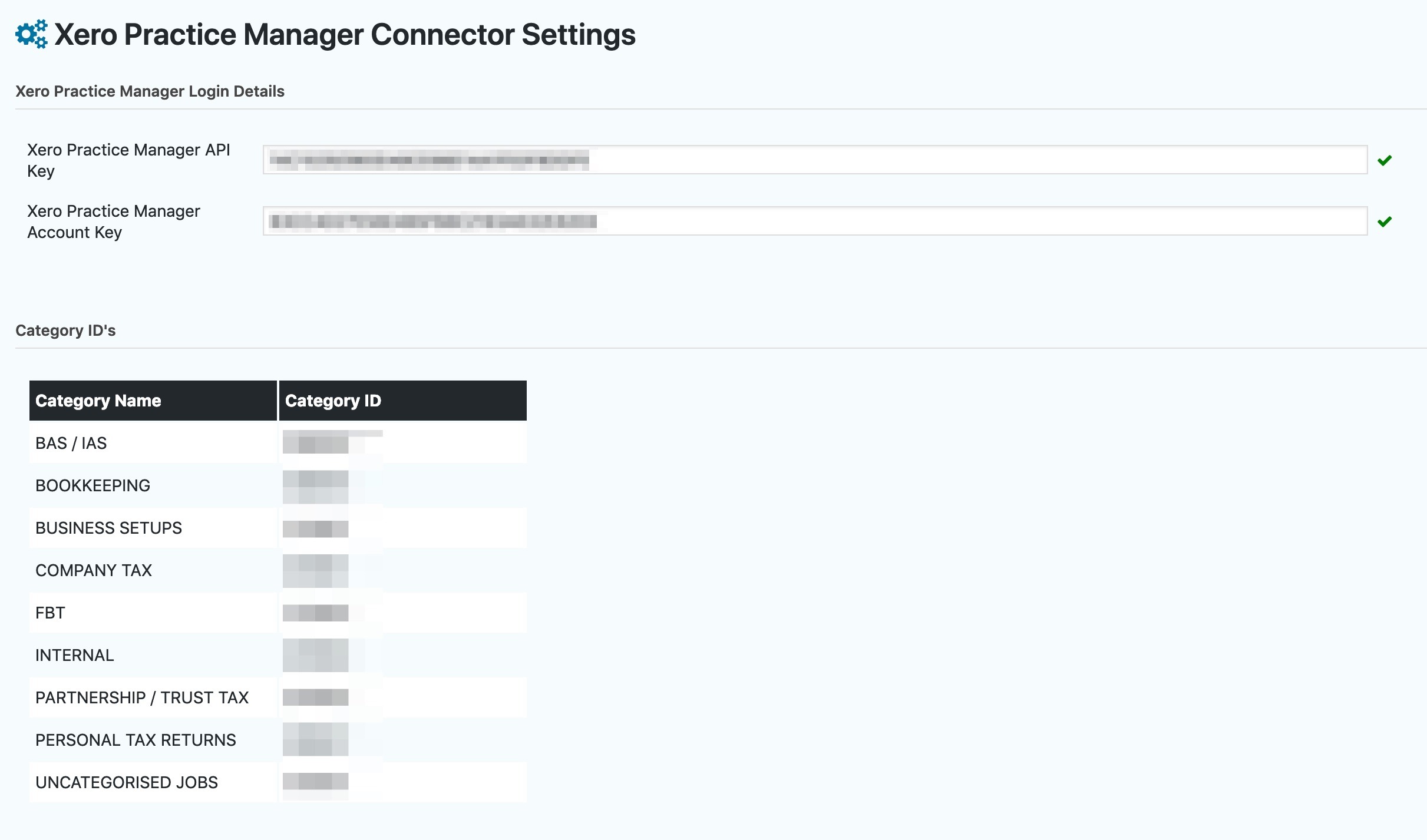Click the blurred Category ID for BOOKKEEPING
1427x840 pixels.
(x=316, y=486)
